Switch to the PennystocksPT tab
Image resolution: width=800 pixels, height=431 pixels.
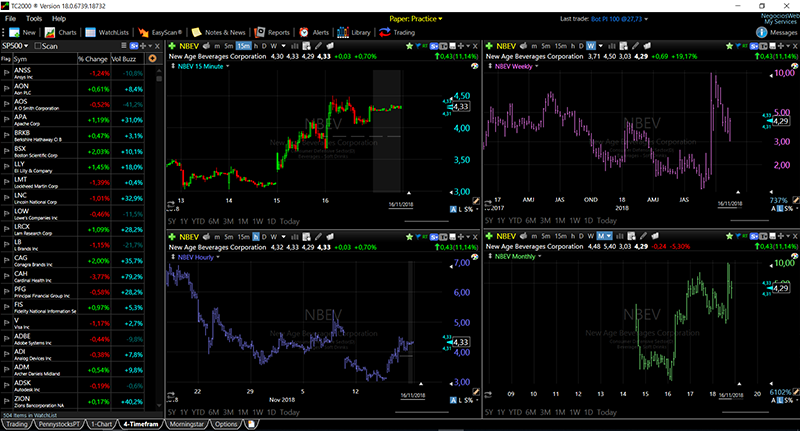tap(59, 424)
